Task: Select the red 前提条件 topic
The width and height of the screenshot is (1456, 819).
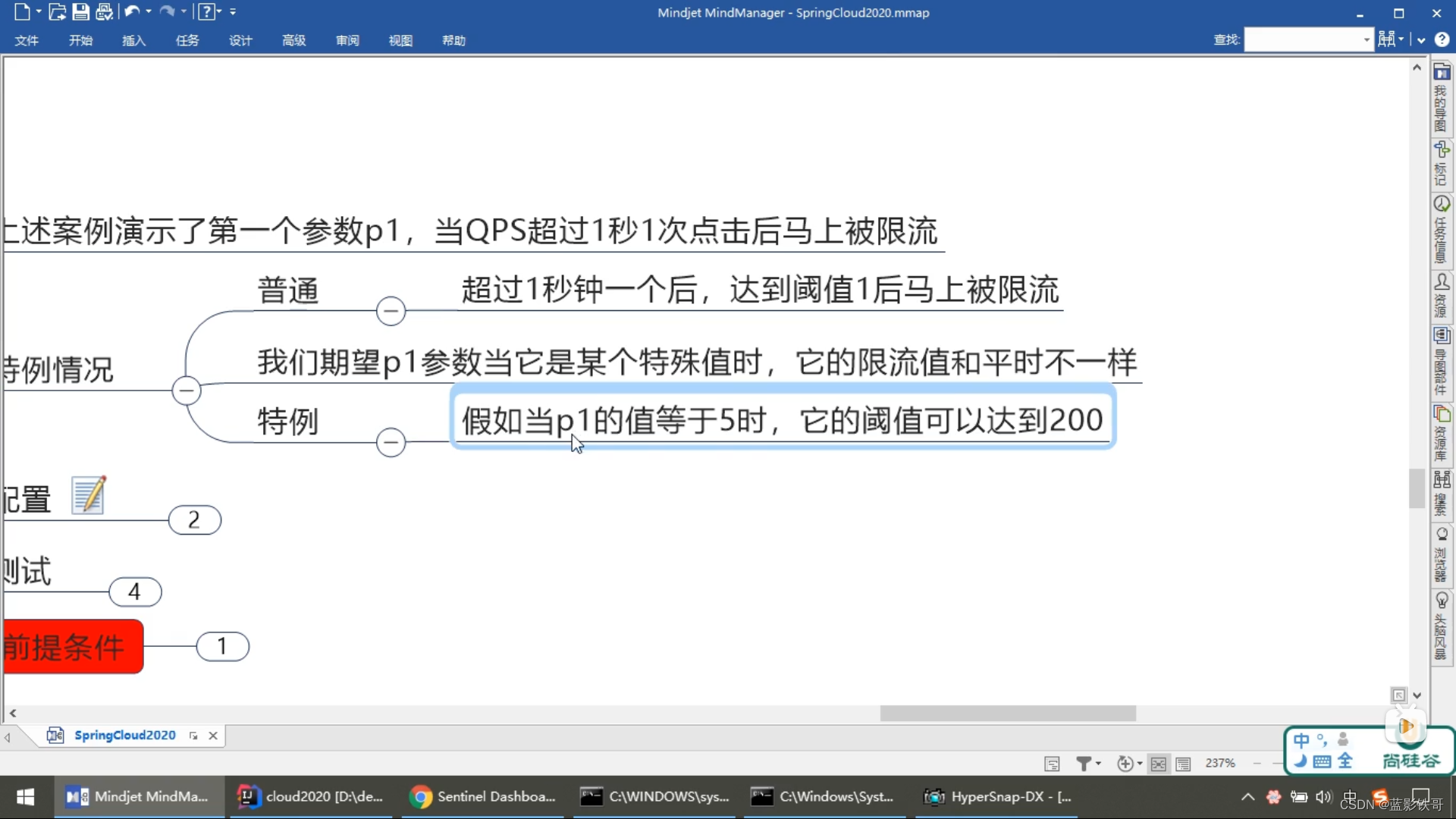Action: click(72, 647)
